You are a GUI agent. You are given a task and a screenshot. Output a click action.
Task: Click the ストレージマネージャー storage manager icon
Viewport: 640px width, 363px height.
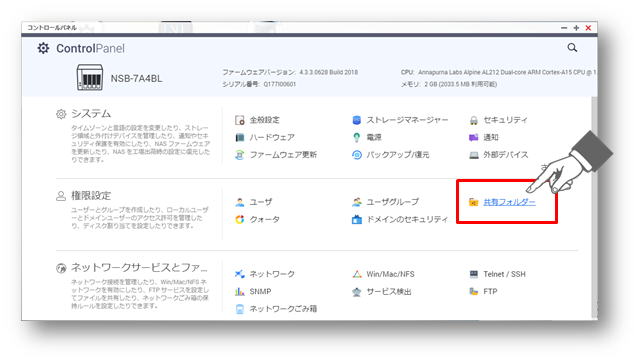tap(357, 120)
